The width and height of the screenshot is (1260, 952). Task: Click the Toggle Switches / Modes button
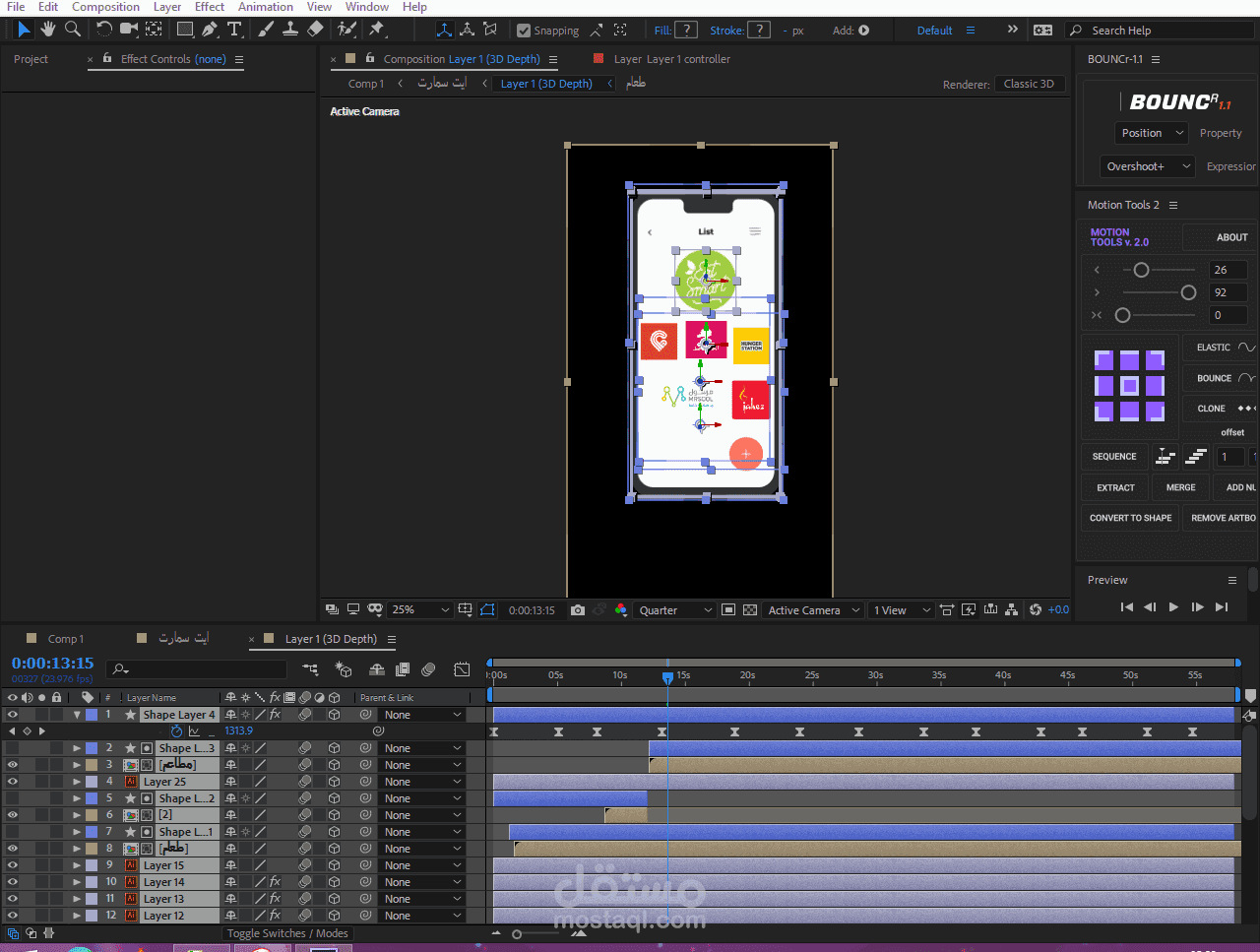coord(287,933)
